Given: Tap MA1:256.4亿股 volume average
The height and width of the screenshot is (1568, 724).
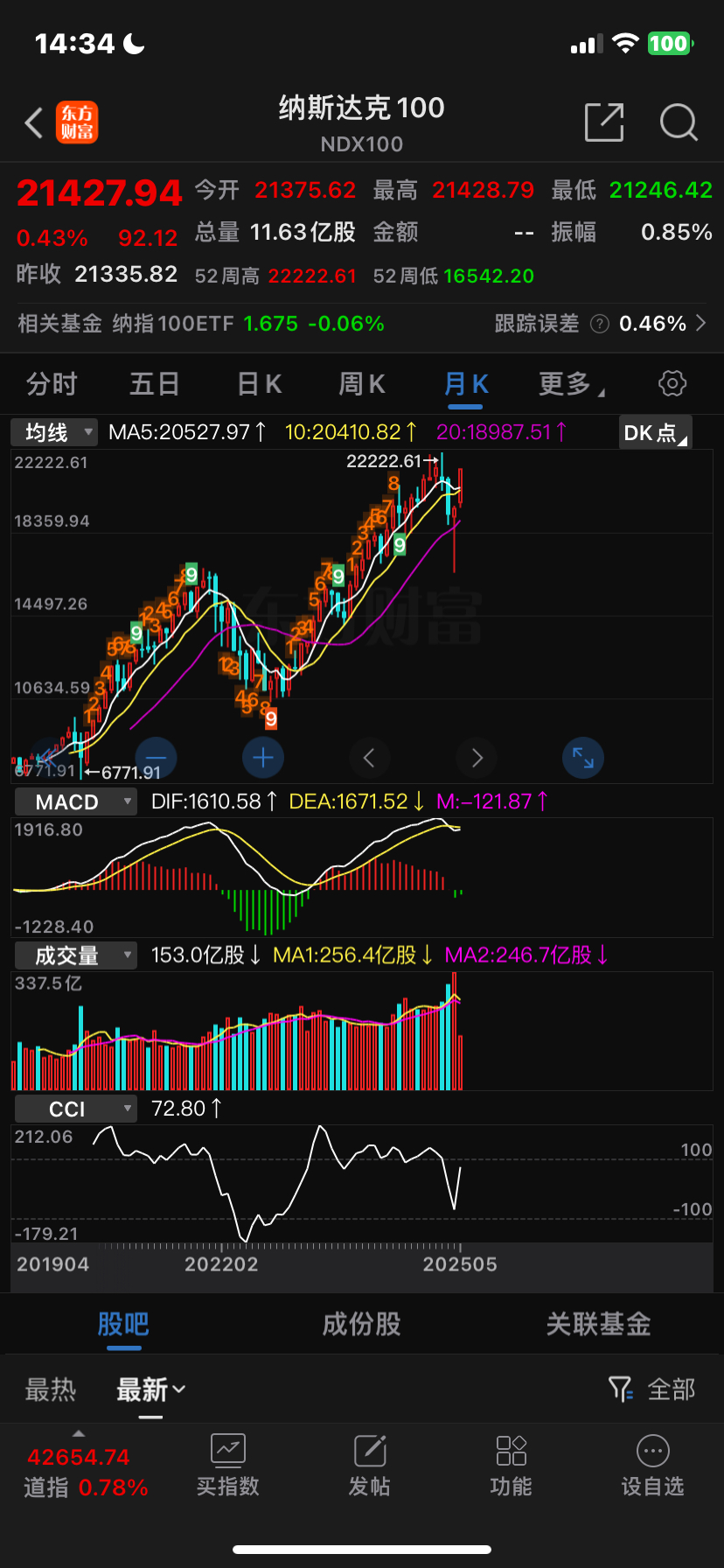Looking at the screenshot, I should (353, 955).
